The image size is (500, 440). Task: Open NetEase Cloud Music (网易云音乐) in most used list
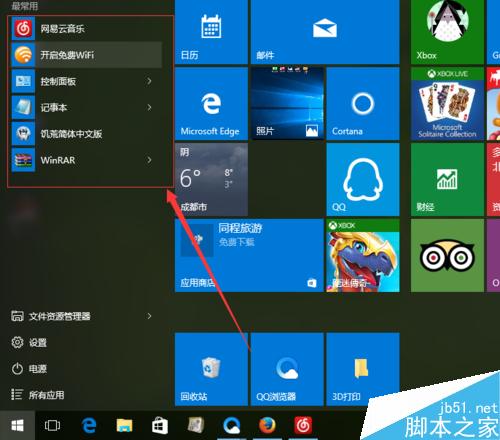pos(87,29)
